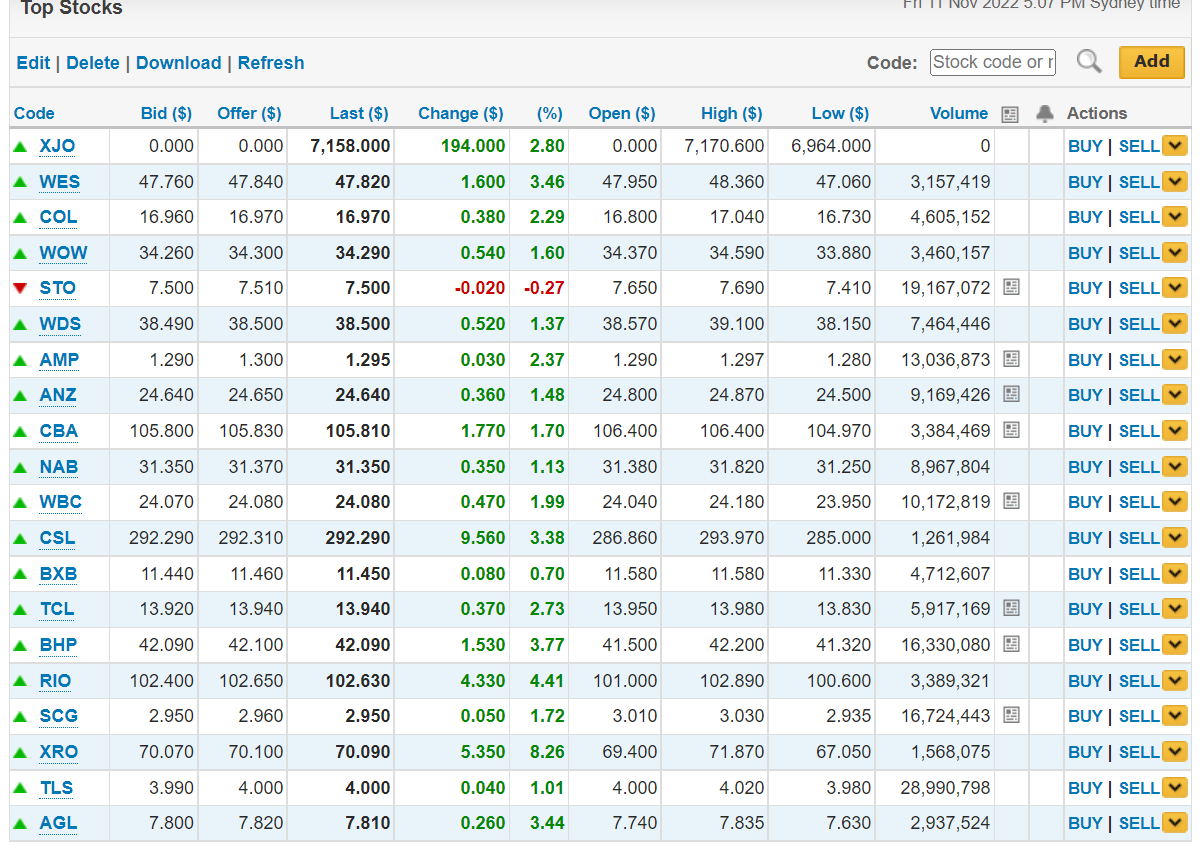Click the news column header icon
The width and height of the screenshot is (1204, 845).
[x=1010, y=114]
